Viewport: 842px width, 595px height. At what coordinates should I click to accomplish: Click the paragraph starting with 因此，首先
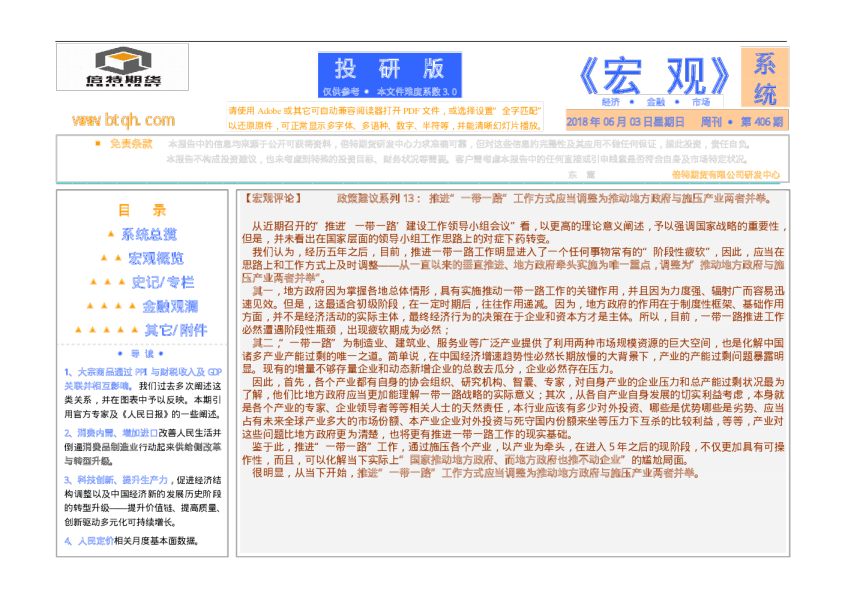click(513, 408)
